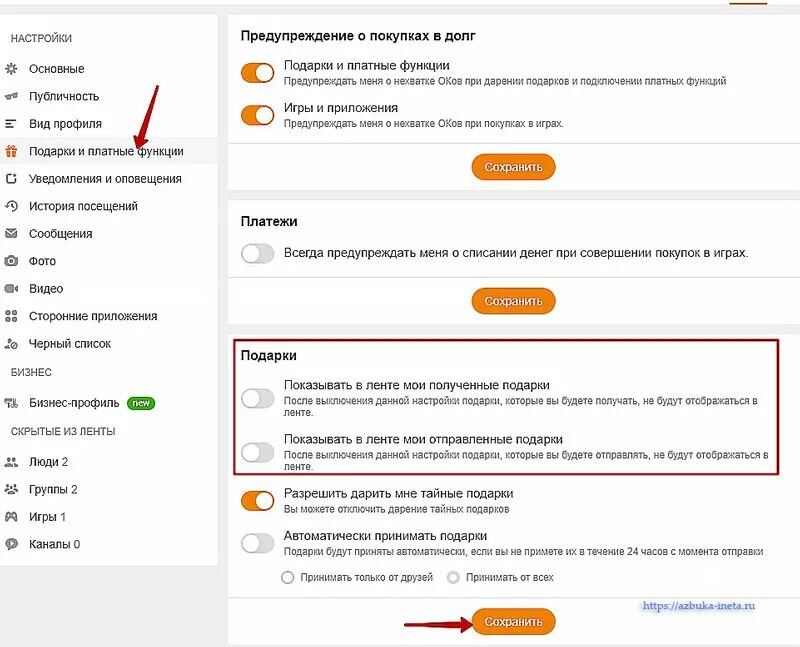800x647 pixels.
Task: Click the envelope icon for Сообщения
Action: (12, 234)
